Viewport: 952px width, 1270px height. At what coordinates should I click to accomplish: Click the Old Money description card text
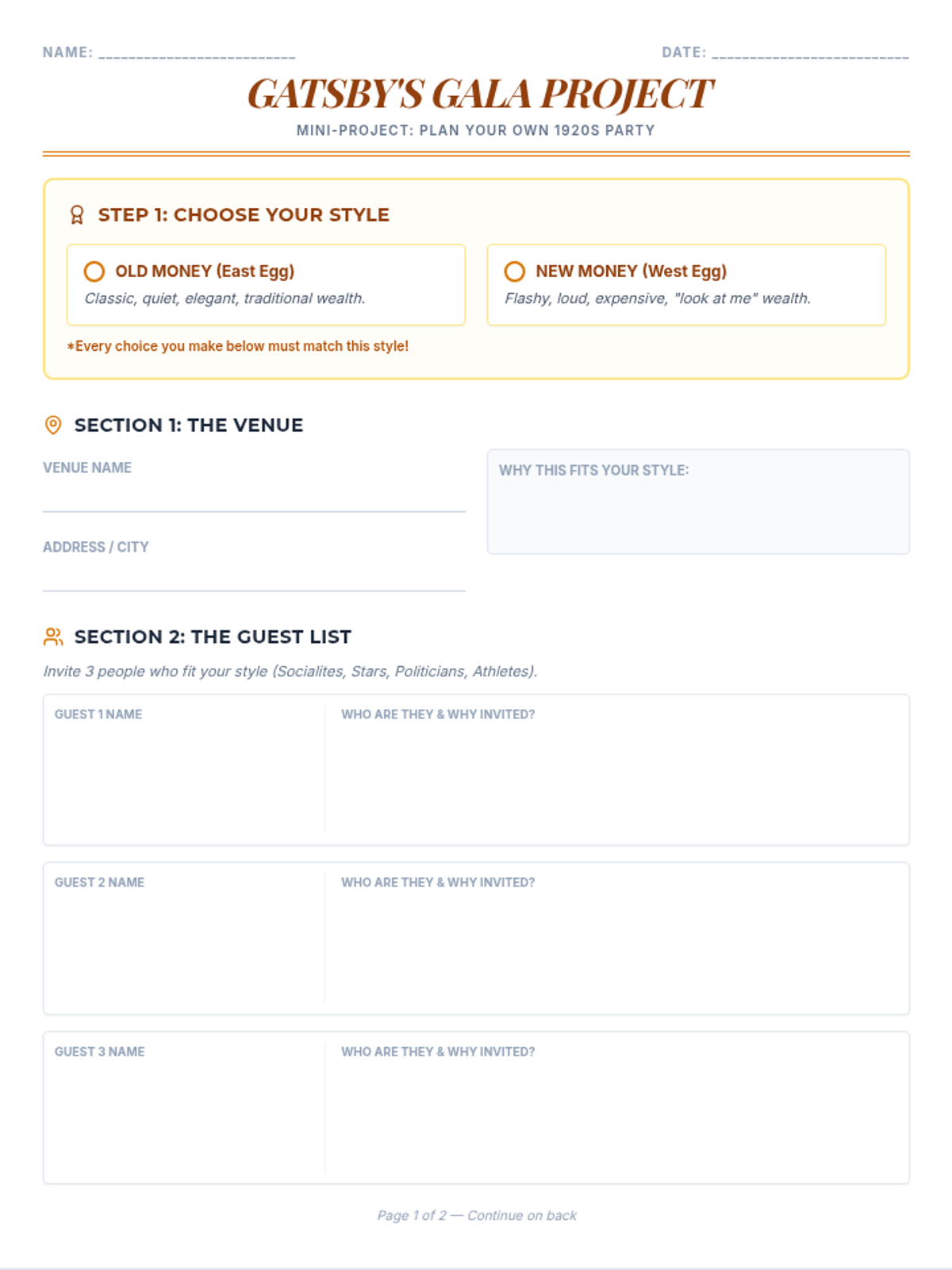pyautogui.click(x=225, y=298)
